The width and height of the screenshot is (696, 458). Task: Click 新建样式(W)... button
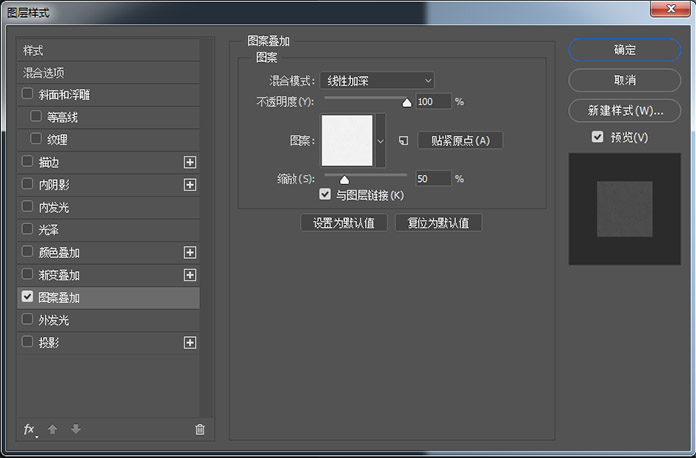click(x=625, y=111)
